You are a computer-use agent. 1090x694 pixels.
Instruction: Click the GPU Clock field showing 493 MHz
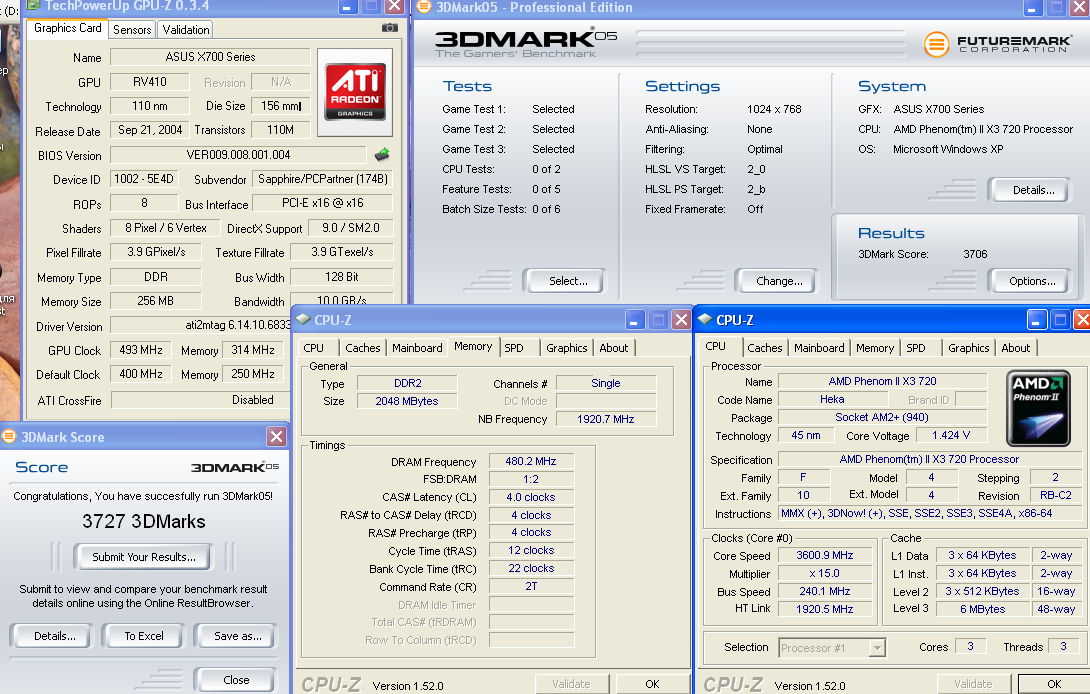(x=140, y=350)
